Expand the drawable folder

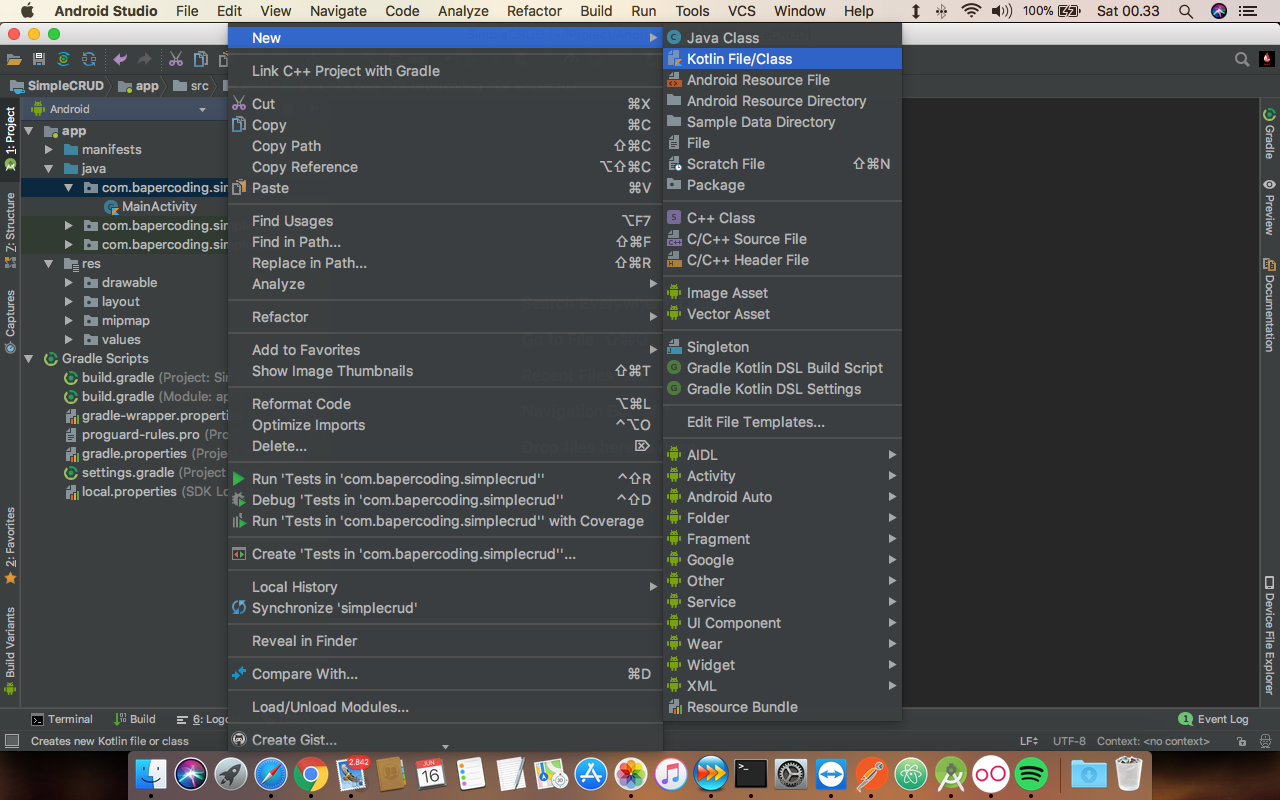click(68, 283)
